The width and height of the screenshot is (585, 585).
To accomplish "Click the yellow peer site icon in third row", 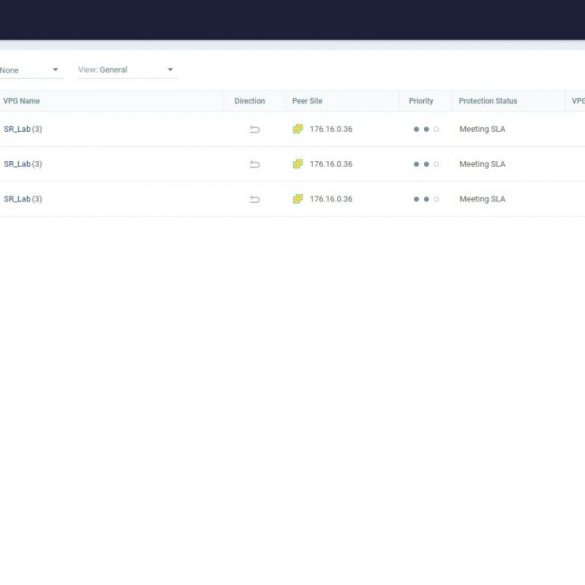I will point(298,199).
